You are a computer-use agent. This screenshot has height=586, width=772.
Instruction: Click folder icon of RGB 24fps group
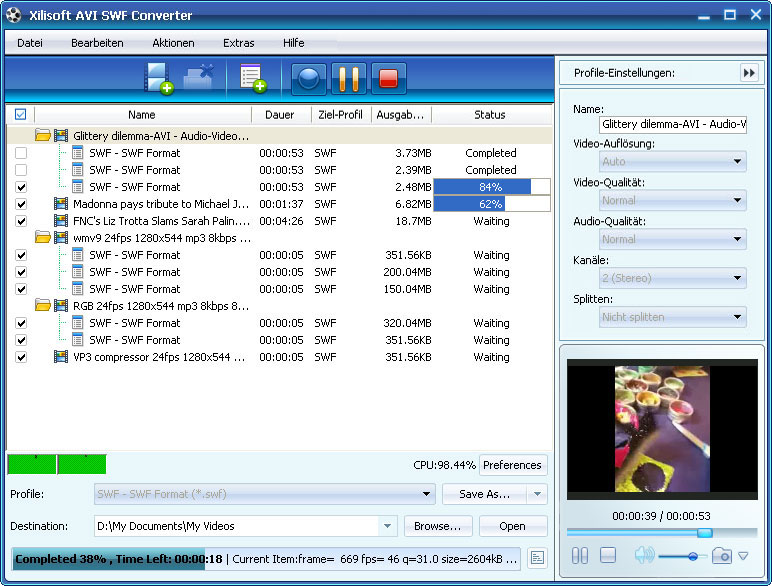pyautogui.click(x=43, y=306)
